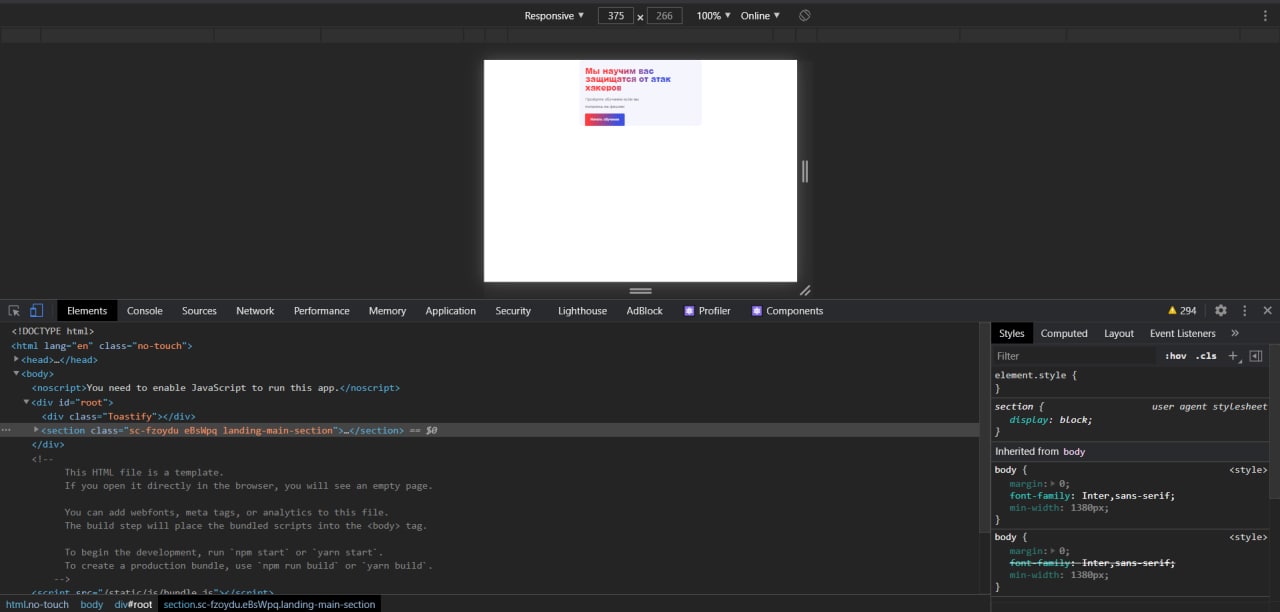The image size is (1280, 612).
Task: Open the Performance tab
Action: (322, 311)
